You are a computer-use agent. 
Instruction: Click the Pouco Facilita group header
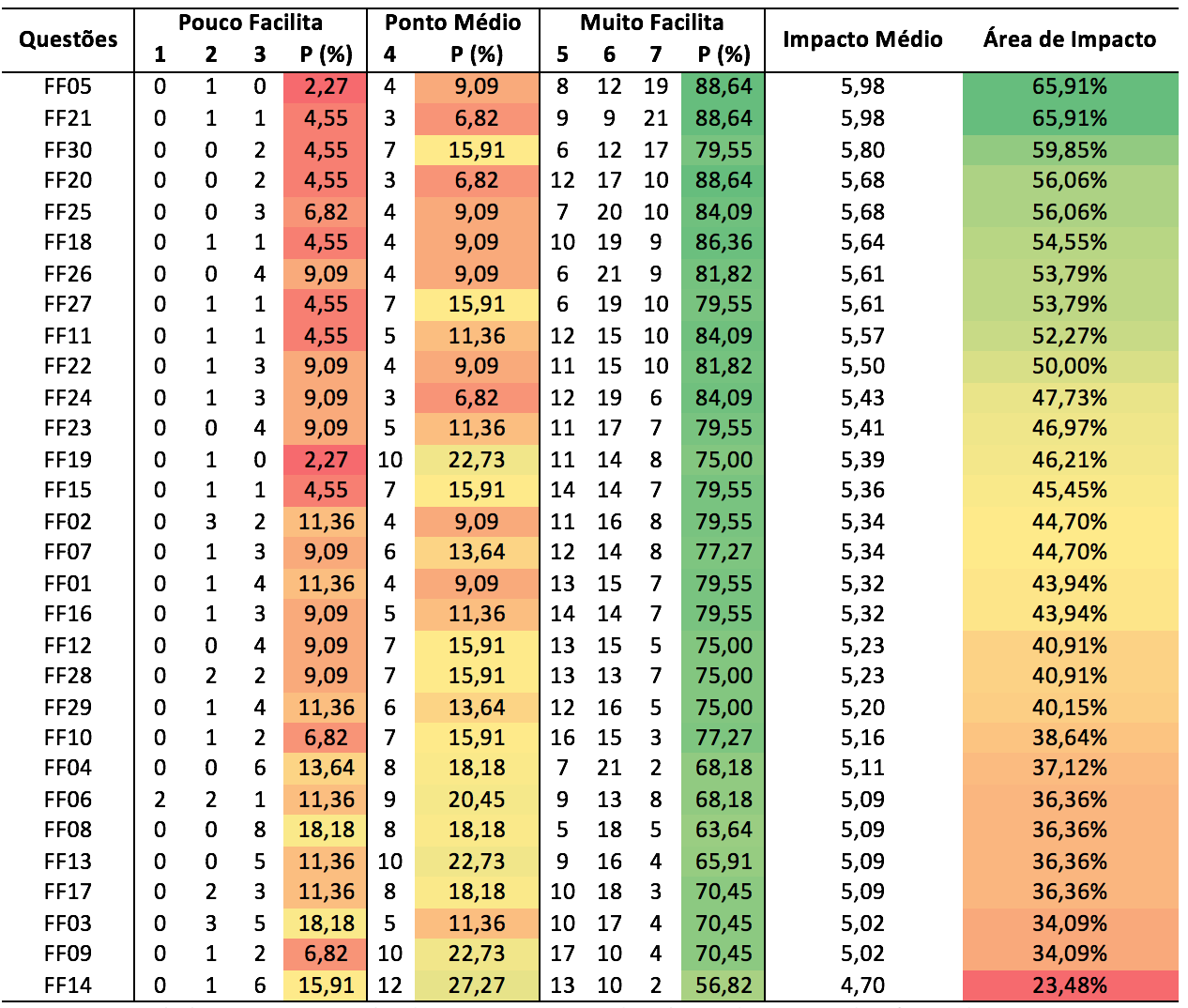(250, 23)
